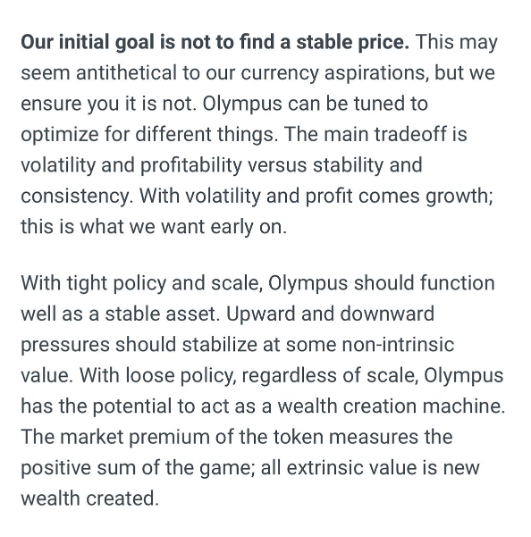This screenshot has height=537, width=531.
Task: Click 'regardless of scale' phrase
Action: click(x=330, y=375)
